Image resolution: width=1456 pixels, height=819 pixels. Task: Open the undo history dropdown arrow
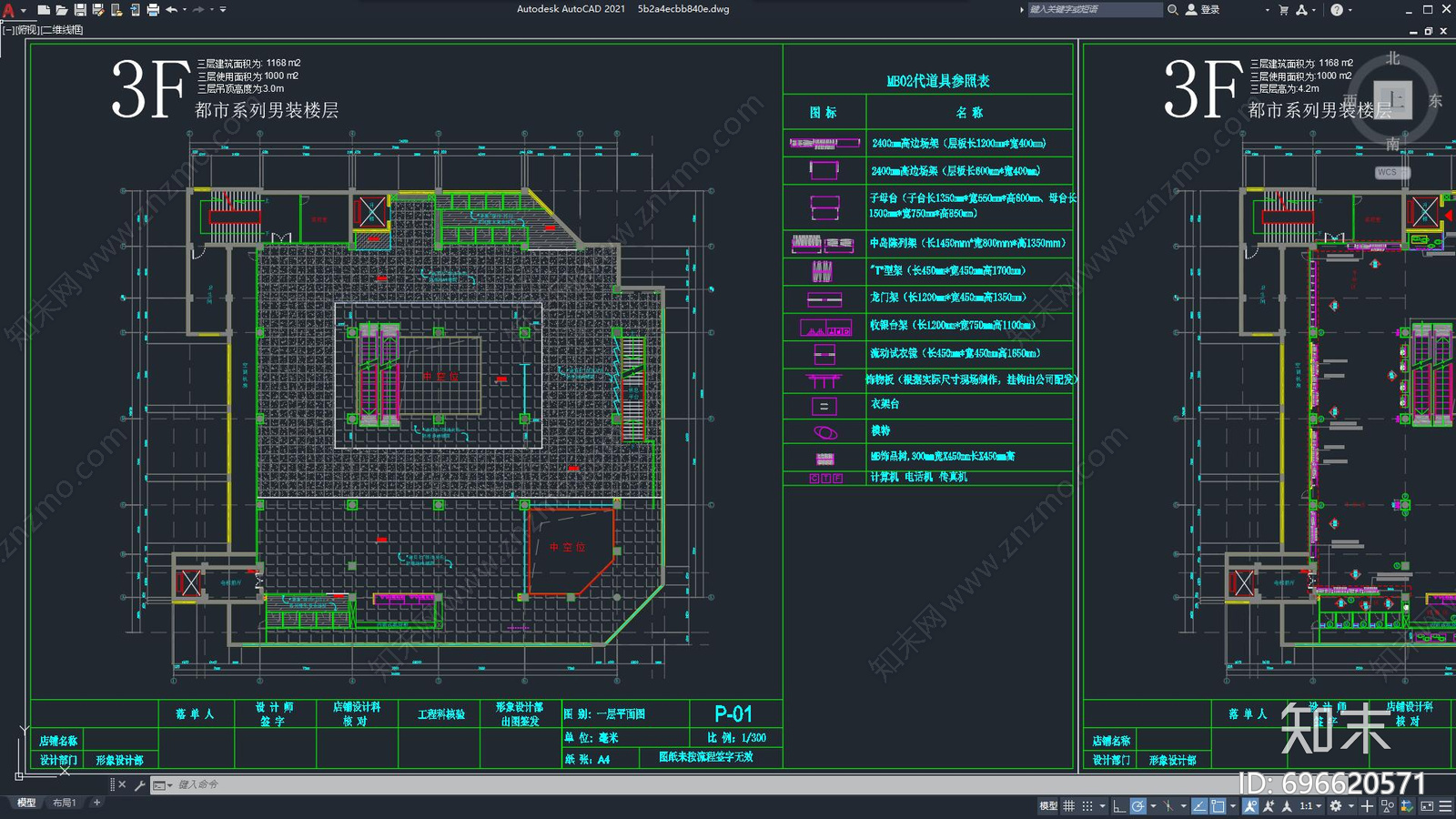click(x=185, y=9)
